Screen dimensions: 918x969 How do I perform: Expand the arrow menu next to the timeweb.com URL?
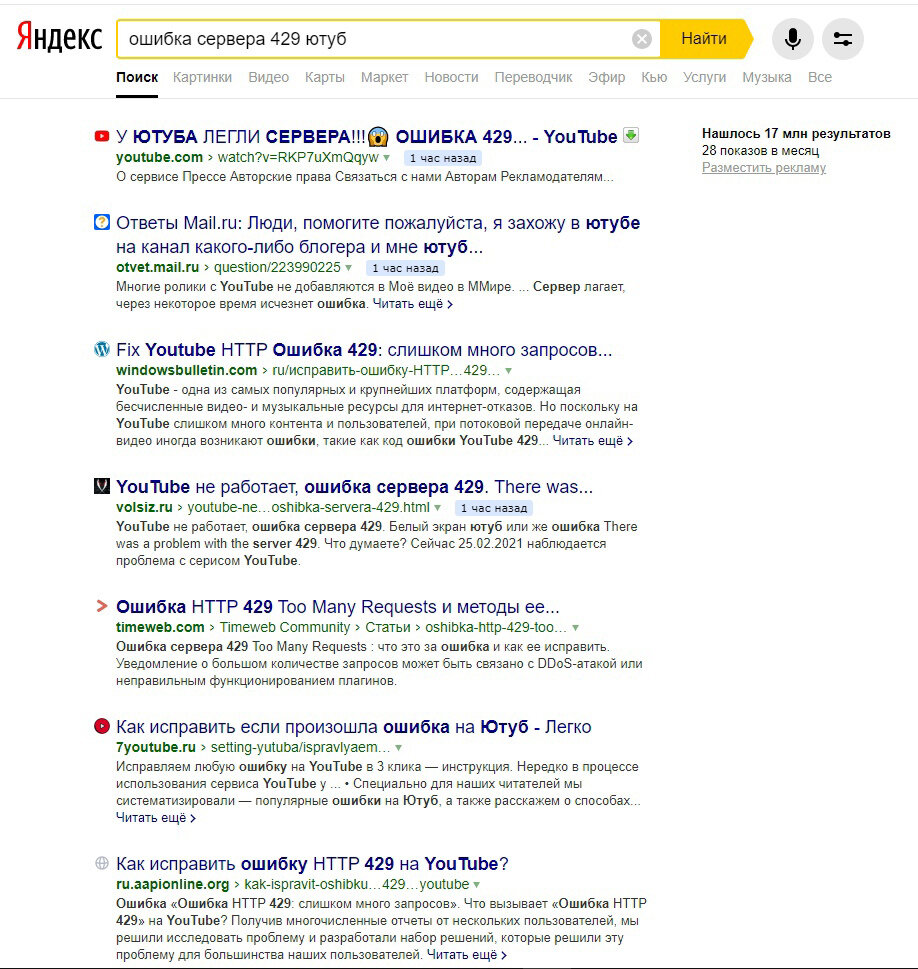point(576,628)
